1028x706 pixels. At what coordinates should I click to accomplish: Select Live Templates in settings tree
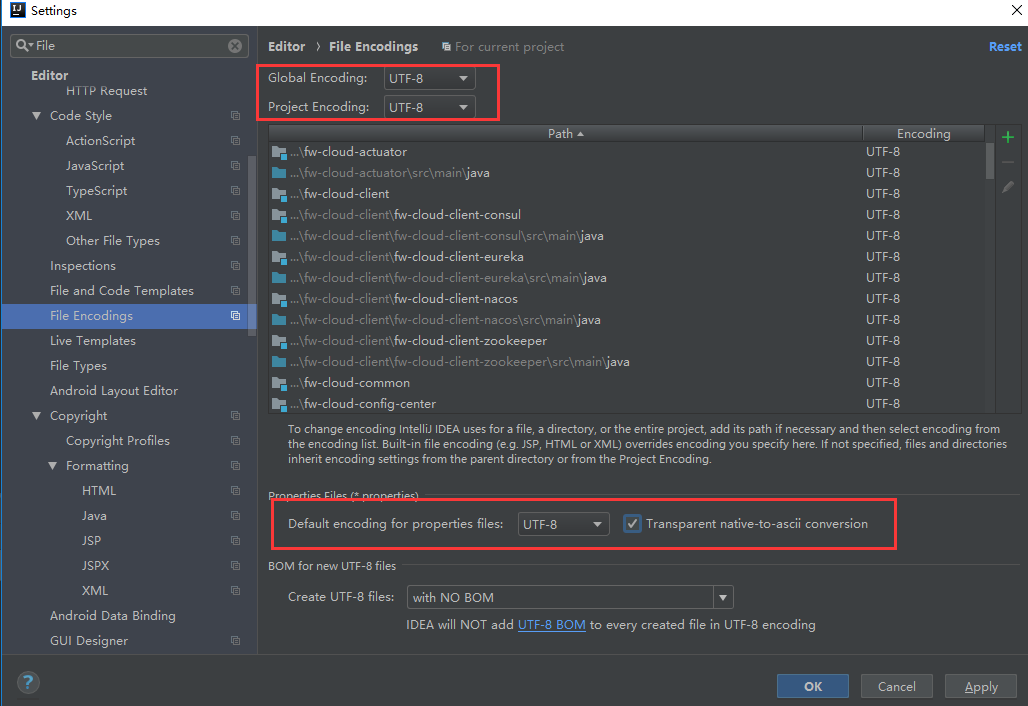point(92,341)
